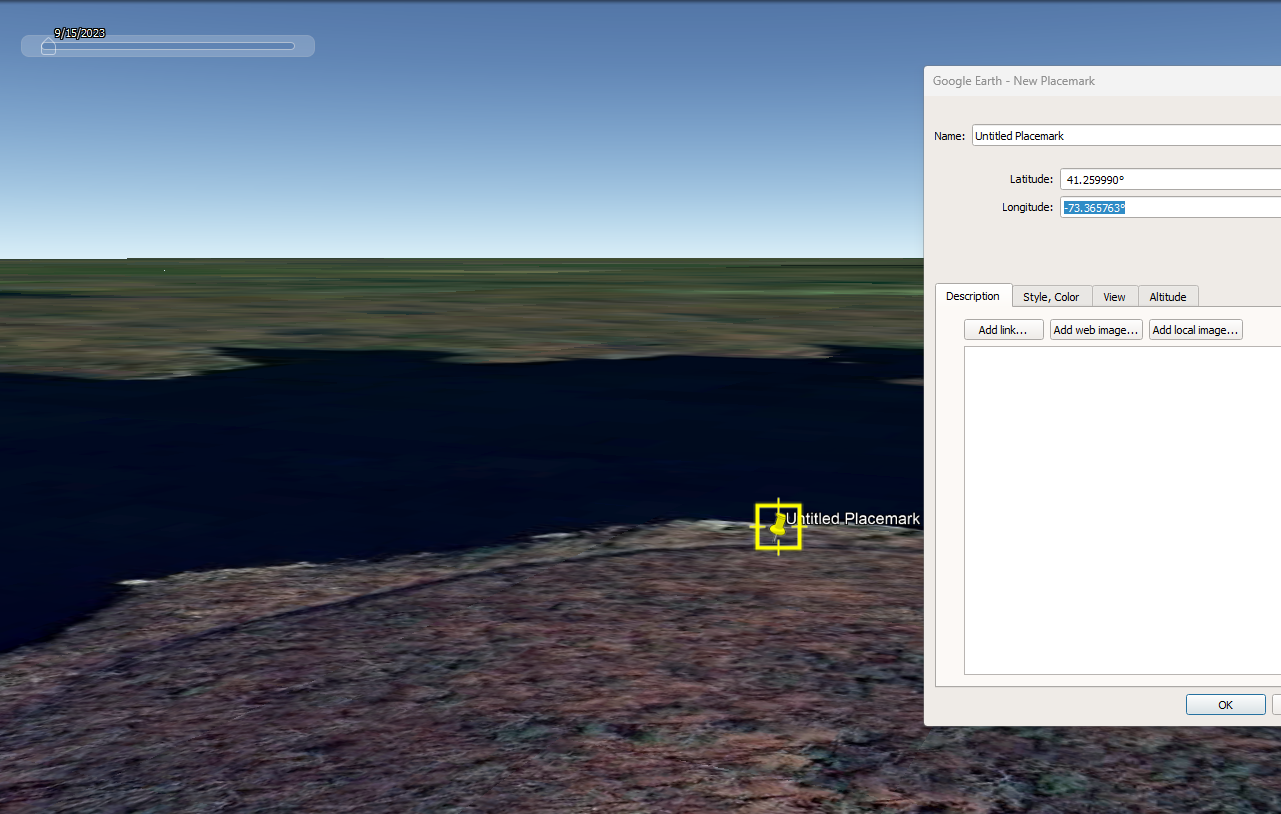Open the Style, Color tab

pyautogui.click(x=1051, y=297)
